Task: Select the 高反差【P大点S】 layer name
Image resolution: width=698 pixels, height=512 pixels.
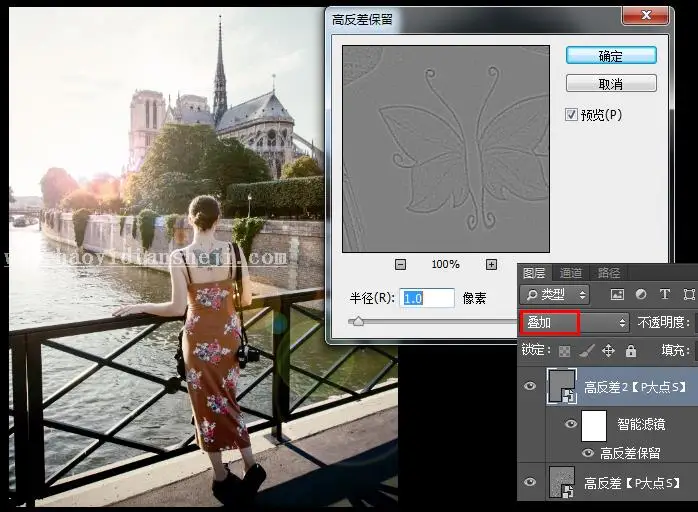Action: point(632,483)
